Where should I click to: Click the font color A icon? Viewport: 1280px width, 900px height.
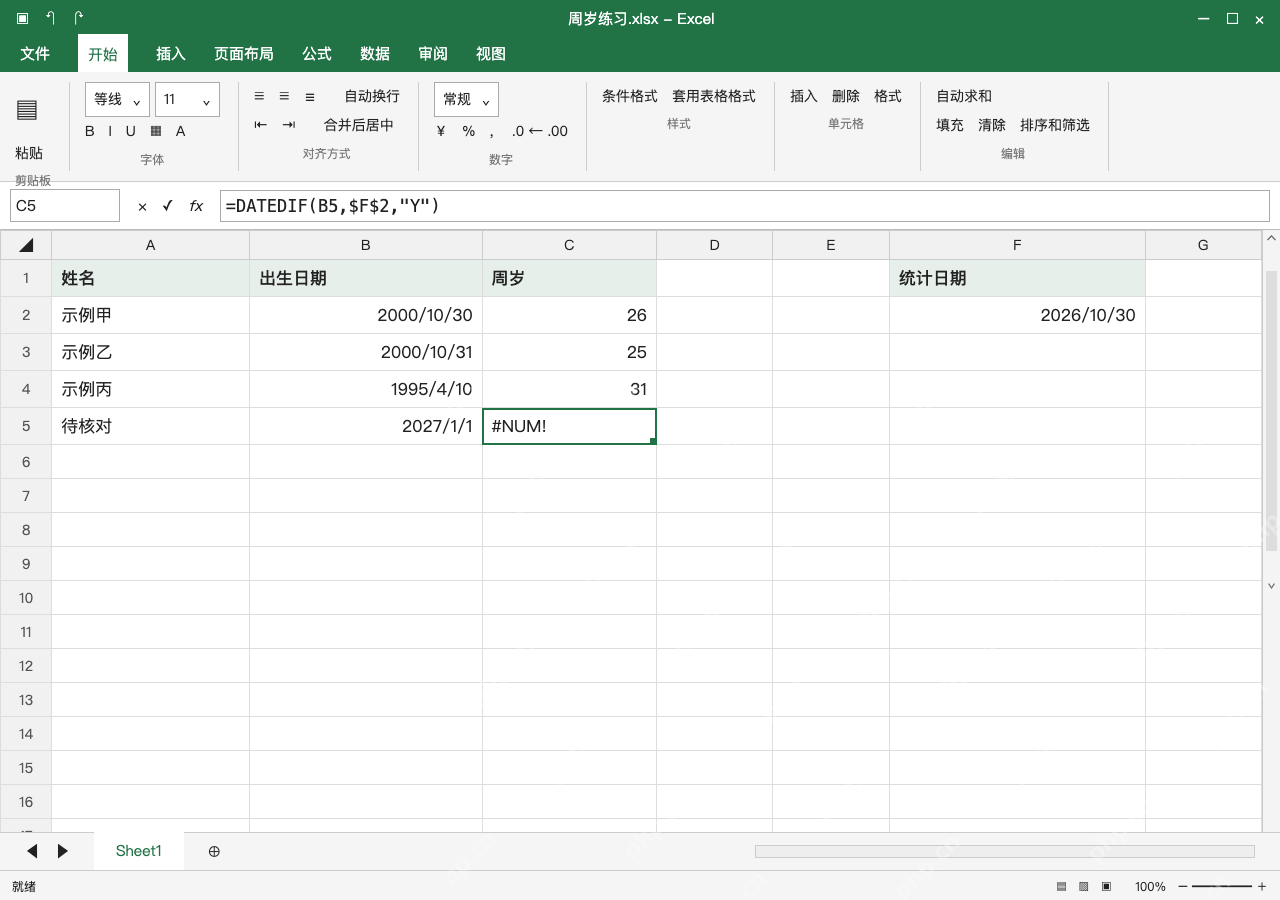(180, 131)
